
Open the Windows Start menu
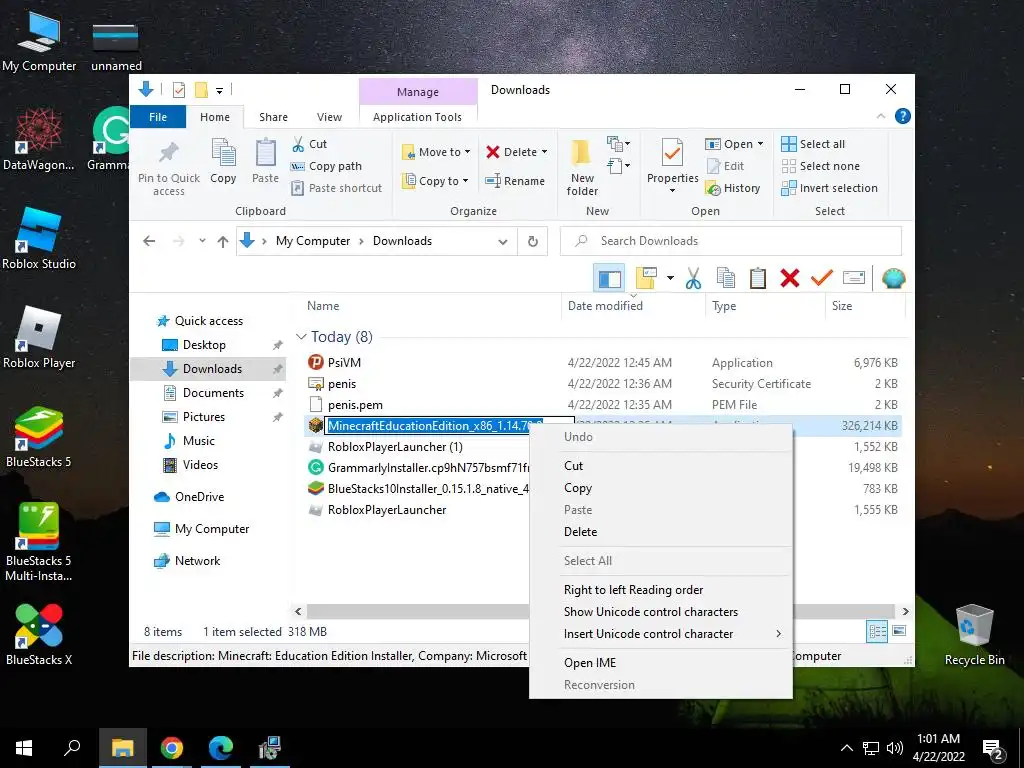click(x=24, y=748)
